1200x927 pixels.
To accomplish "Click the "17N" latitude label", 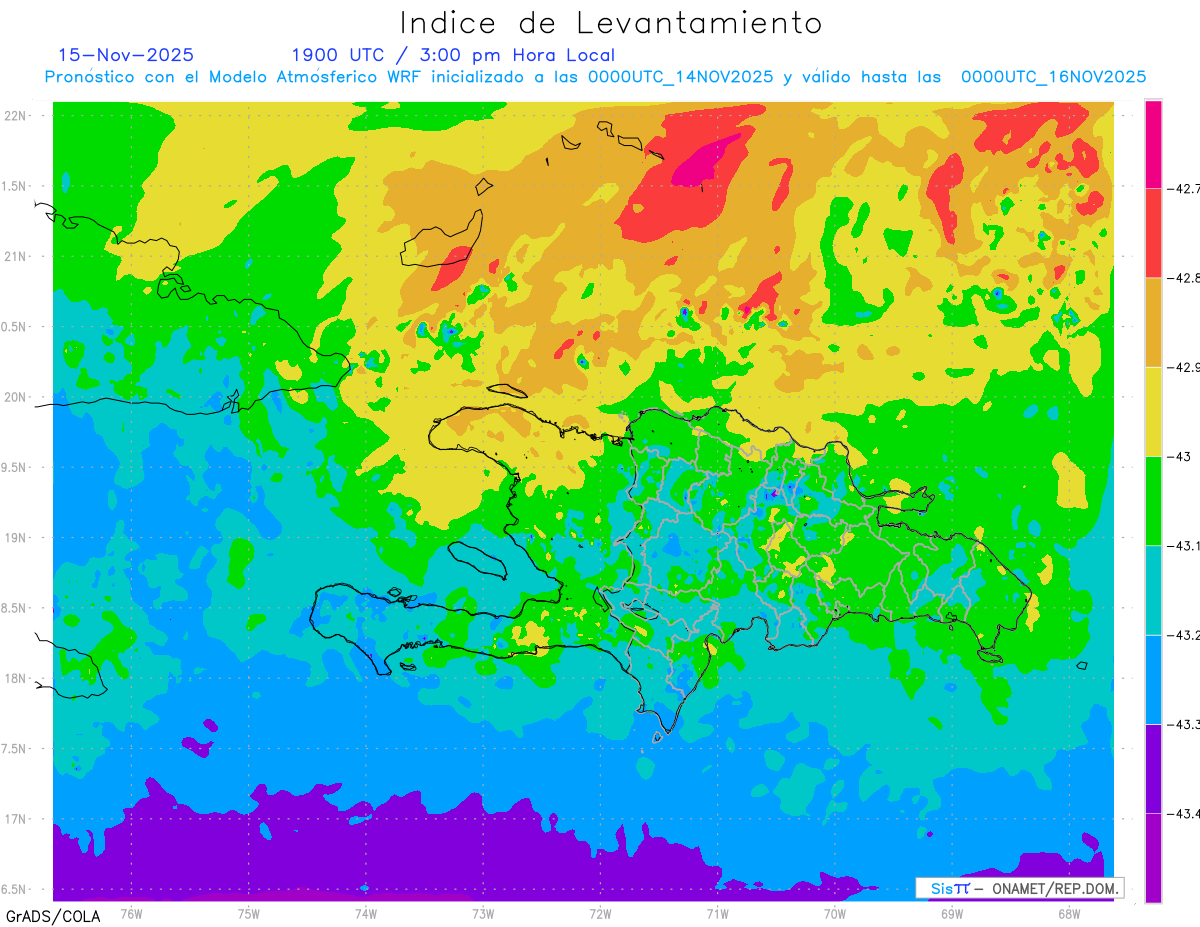I will pos(15,819).
